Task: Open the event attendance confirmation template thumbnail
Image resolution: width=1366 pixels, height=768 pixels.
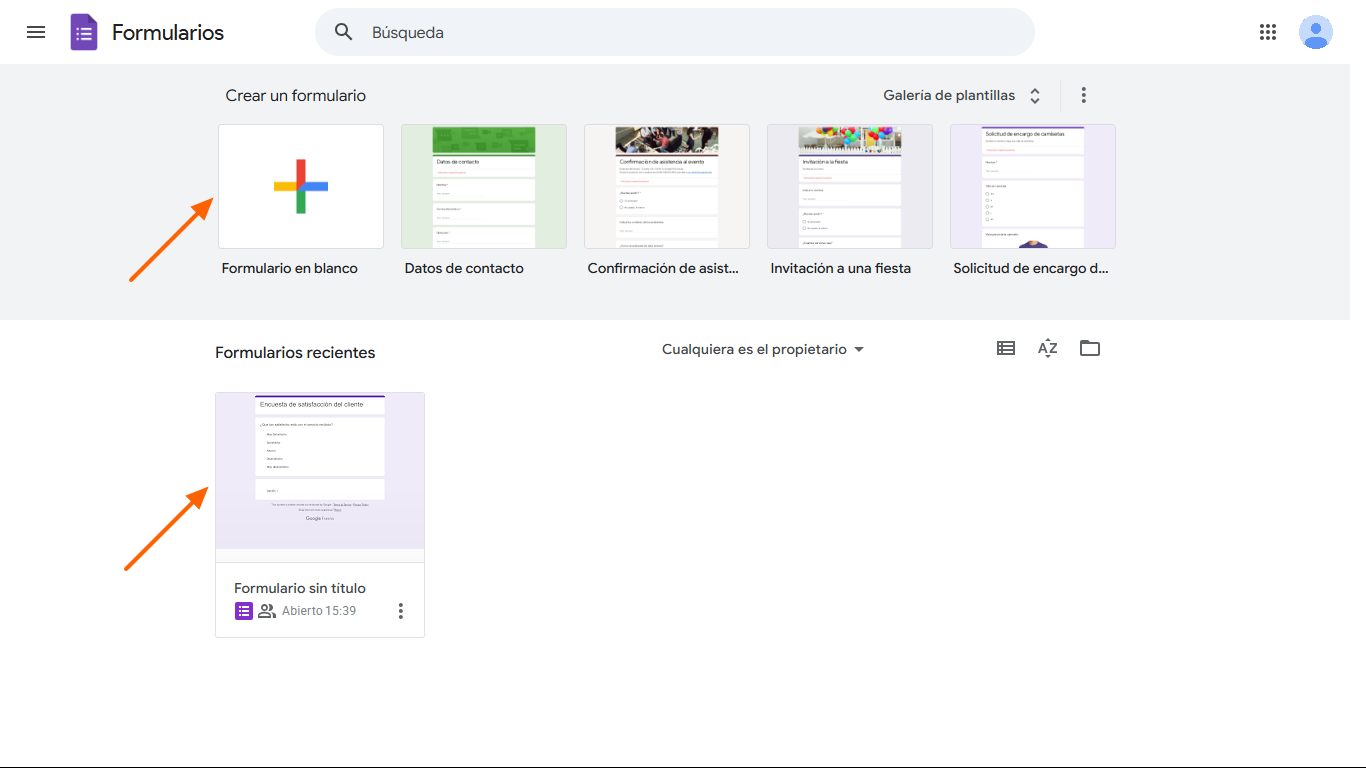Action: click(x=667, y=187)
